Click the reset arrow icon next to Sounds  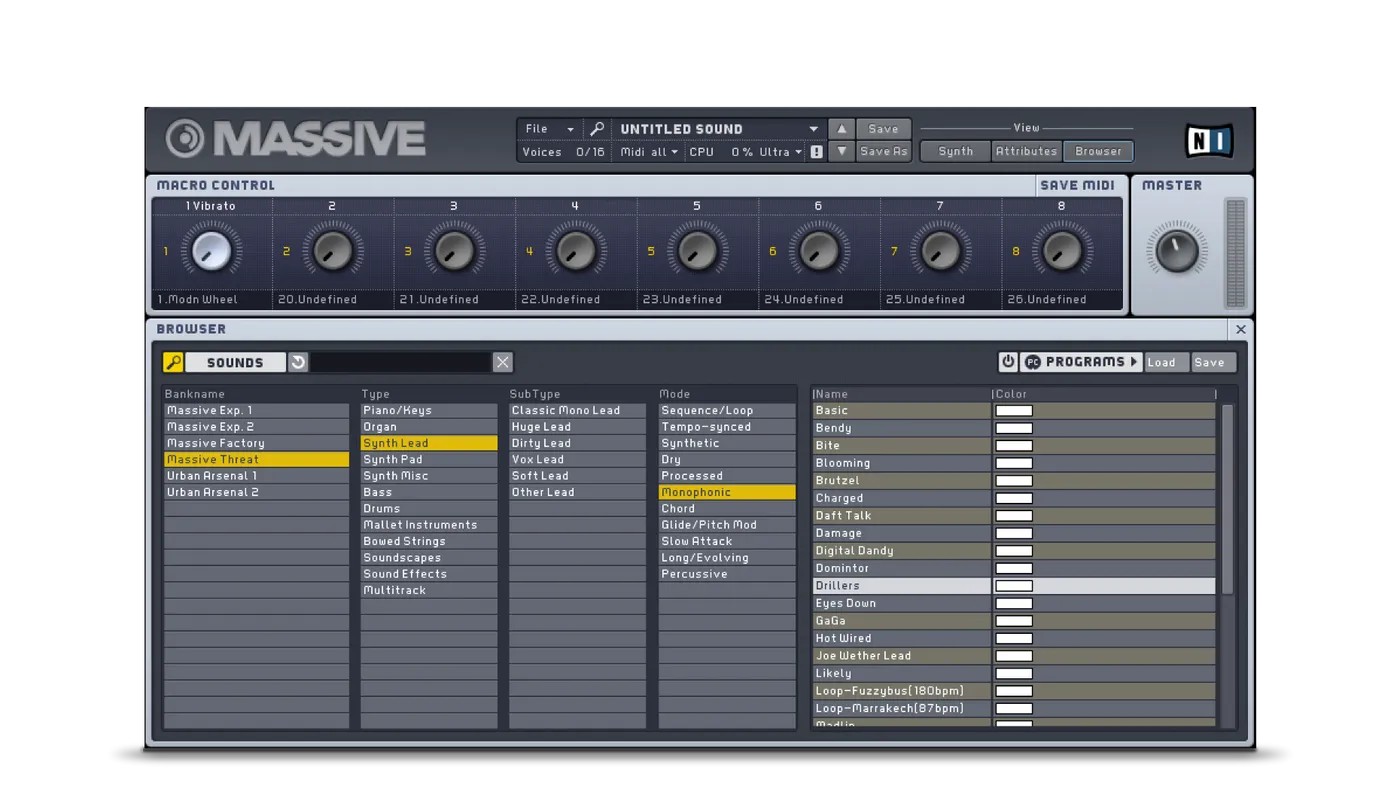[298, 362]
